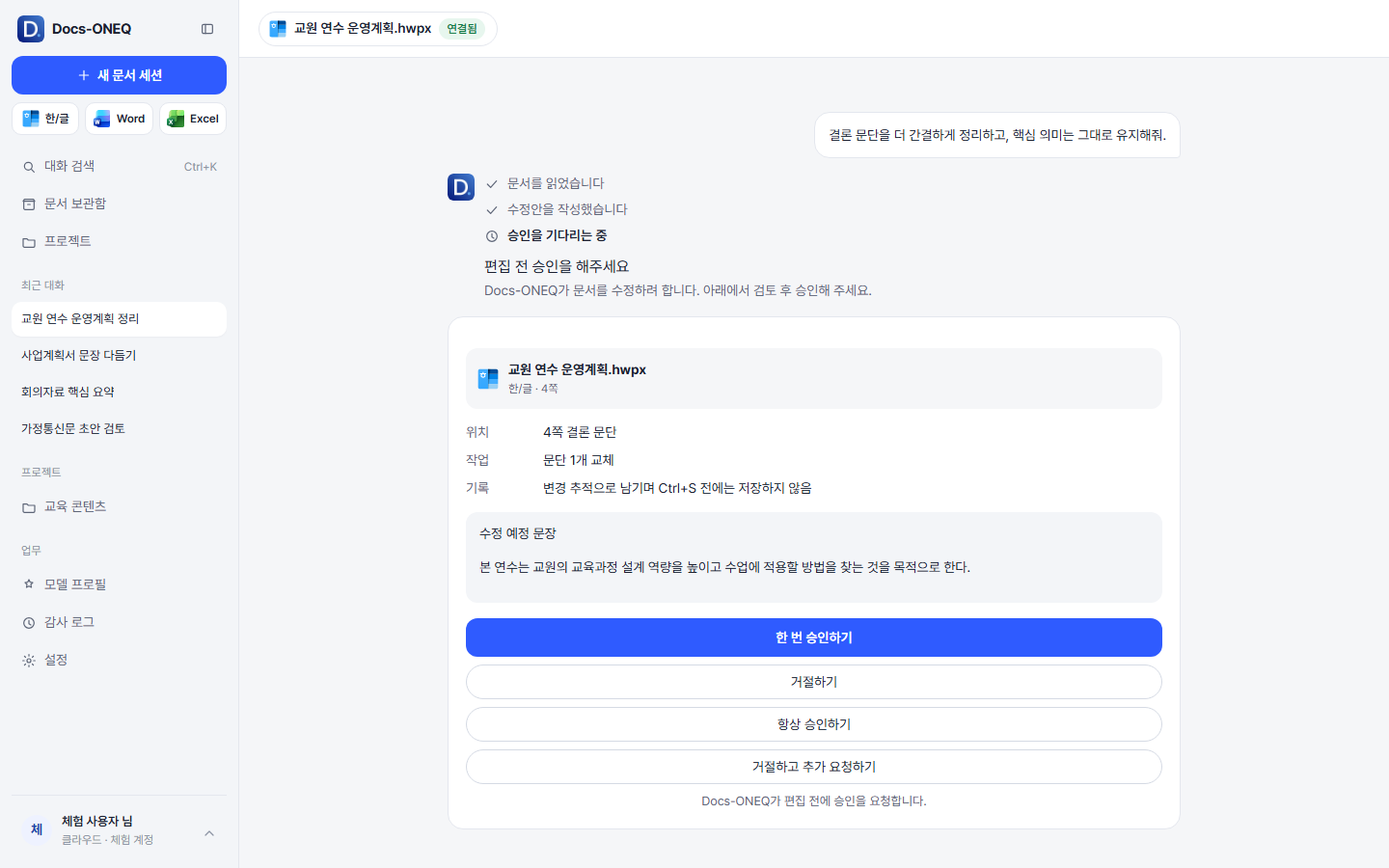Screen dimensions: 1389x868
Task: Open 문서 보관함
Action: 119,203
